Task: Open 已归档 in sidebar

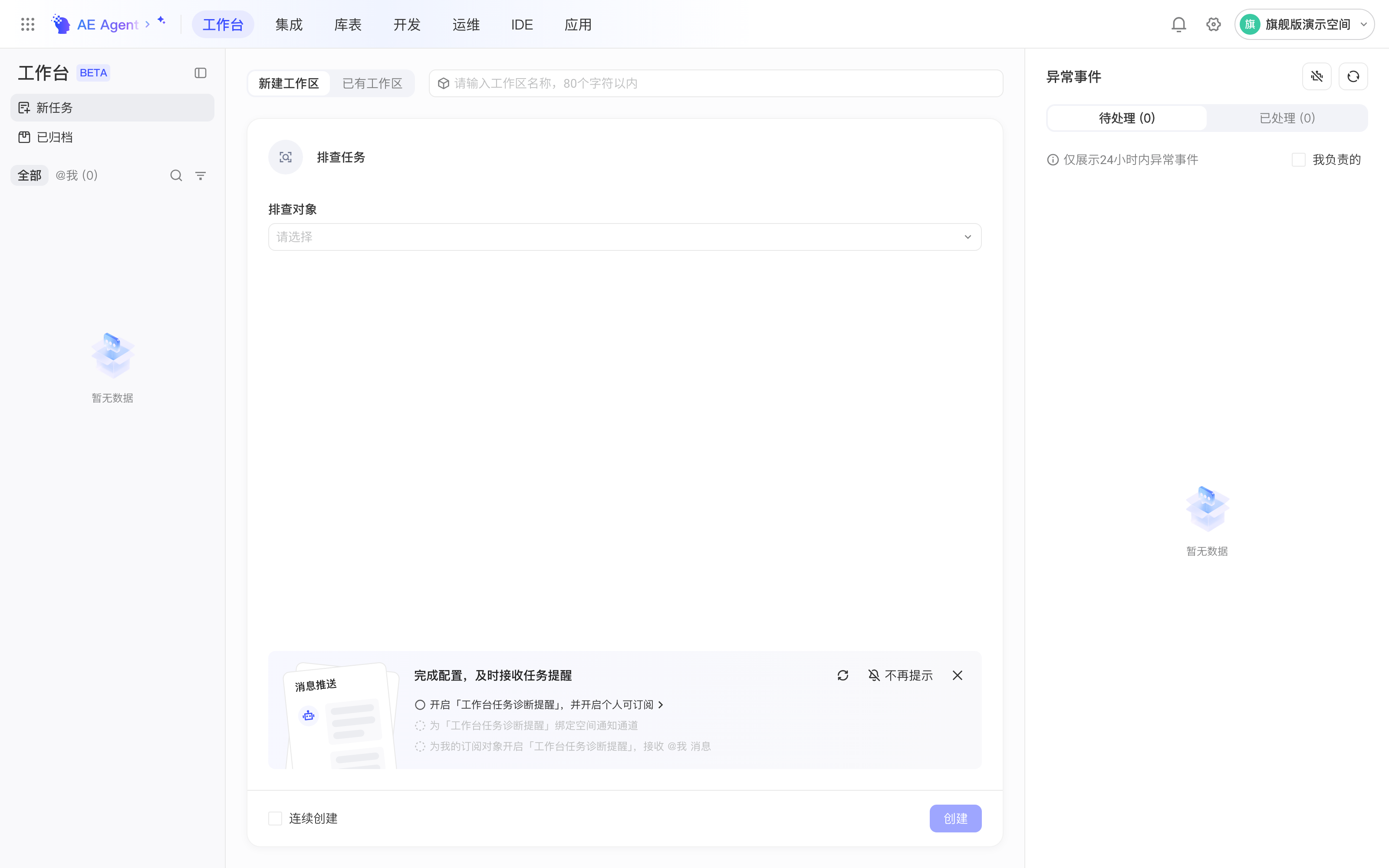Action: click(112, 137)
